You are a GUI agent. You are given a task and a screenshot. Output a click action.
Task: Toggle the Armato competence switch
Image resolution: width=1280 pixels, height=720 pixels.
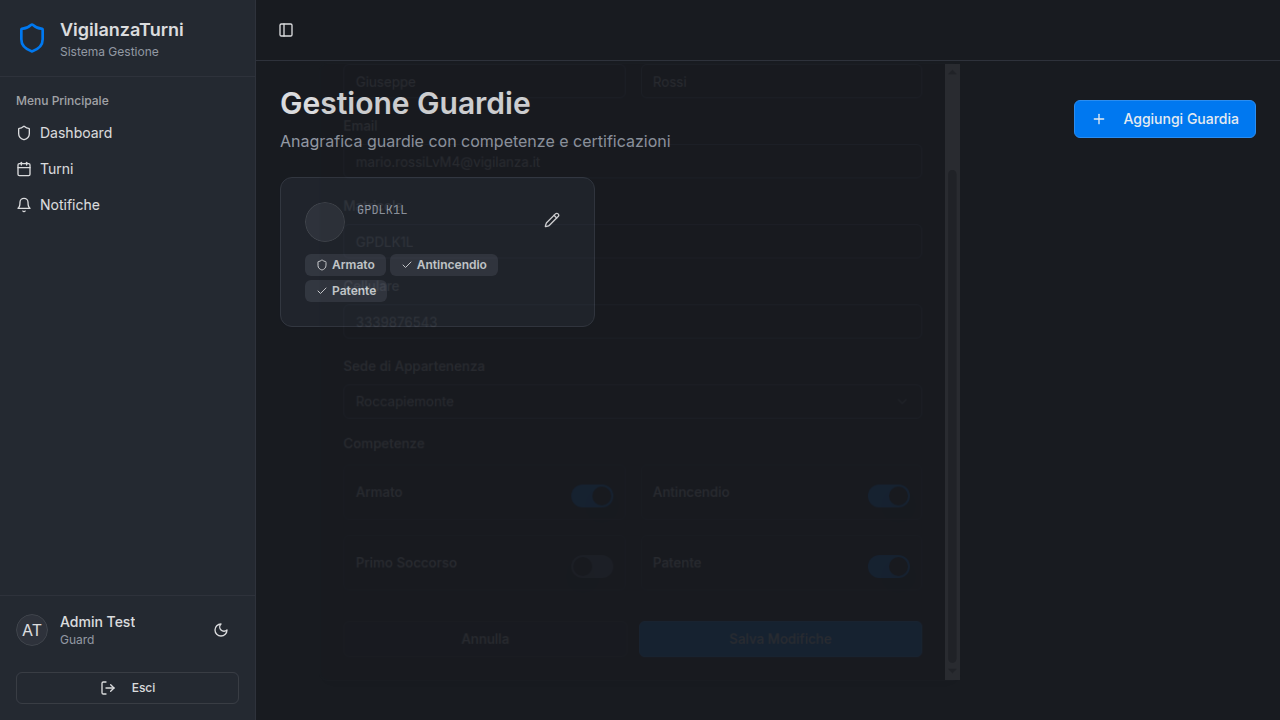point(591,496)
